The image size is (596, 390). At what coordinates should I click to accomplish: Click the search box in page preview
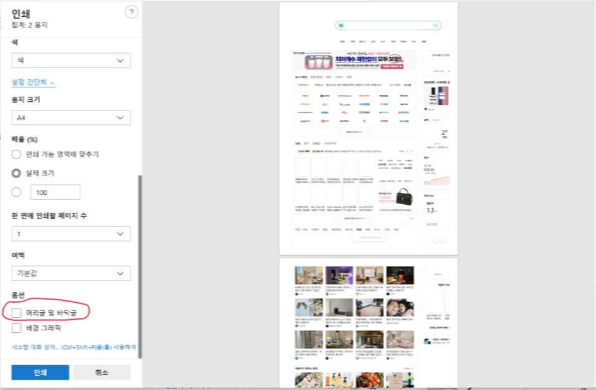(x=388, y=25)
